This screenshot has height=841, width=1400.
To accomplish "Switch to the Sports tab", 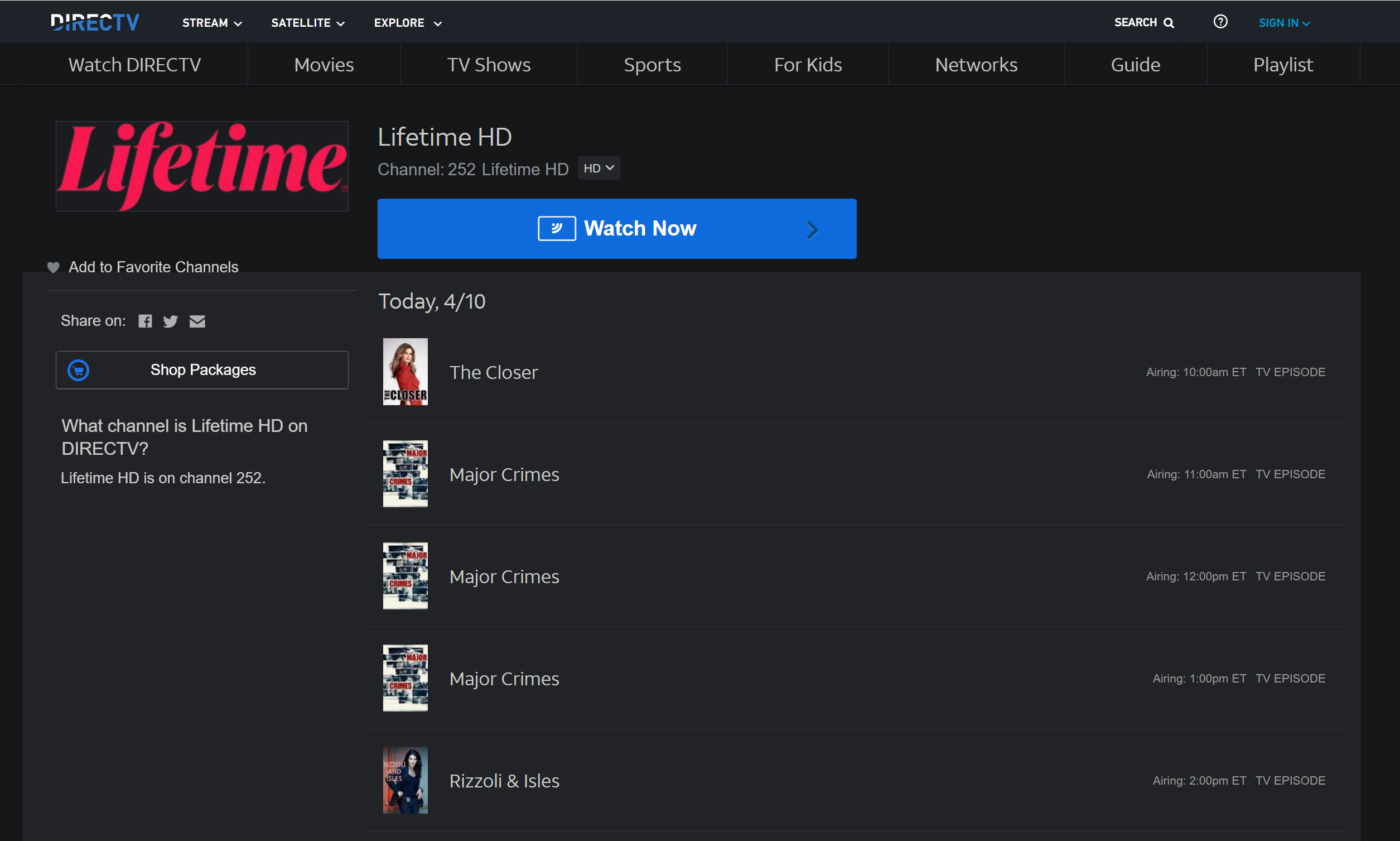I will (652, 64).
